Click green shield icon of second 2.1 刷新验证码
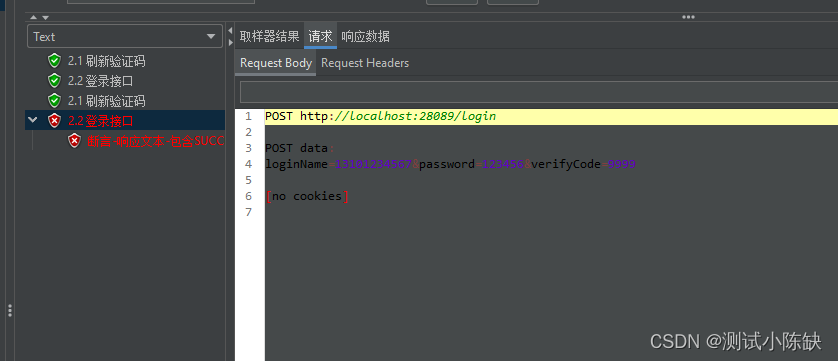838x361 pixels. [55, 101]
